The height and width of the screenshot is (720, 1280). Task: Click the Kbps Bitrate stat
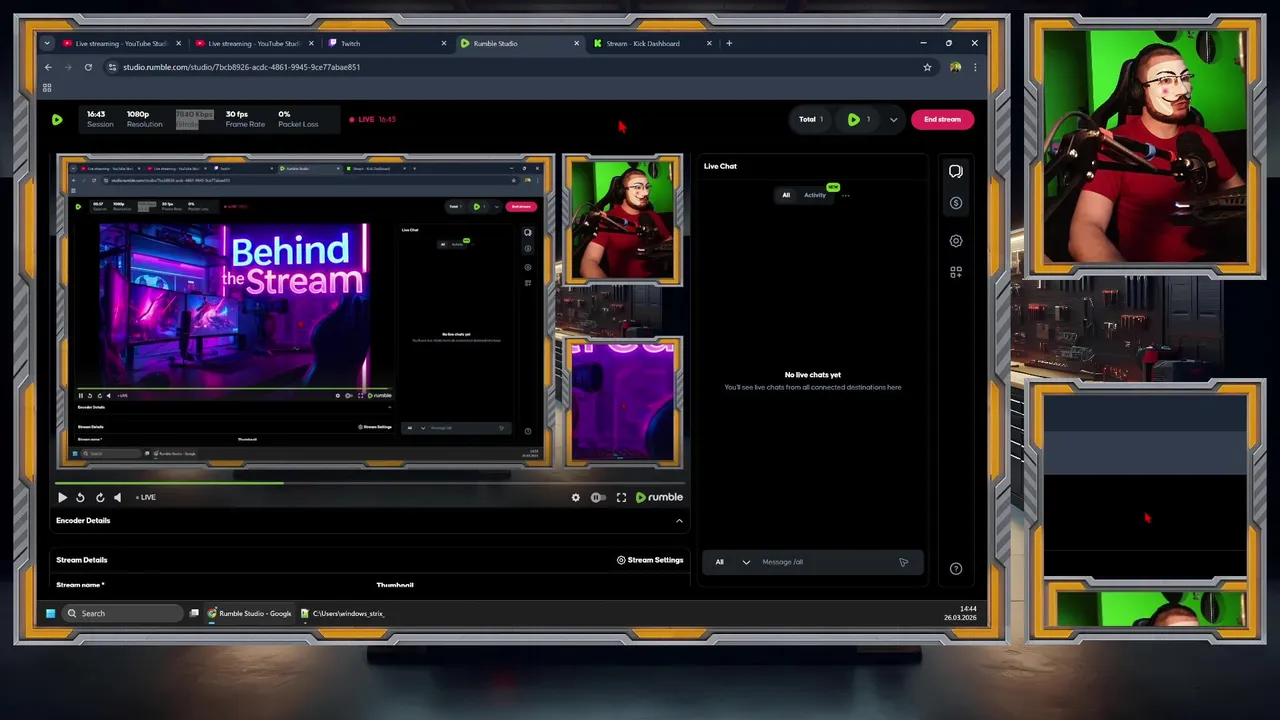click(x=194, y=119)
